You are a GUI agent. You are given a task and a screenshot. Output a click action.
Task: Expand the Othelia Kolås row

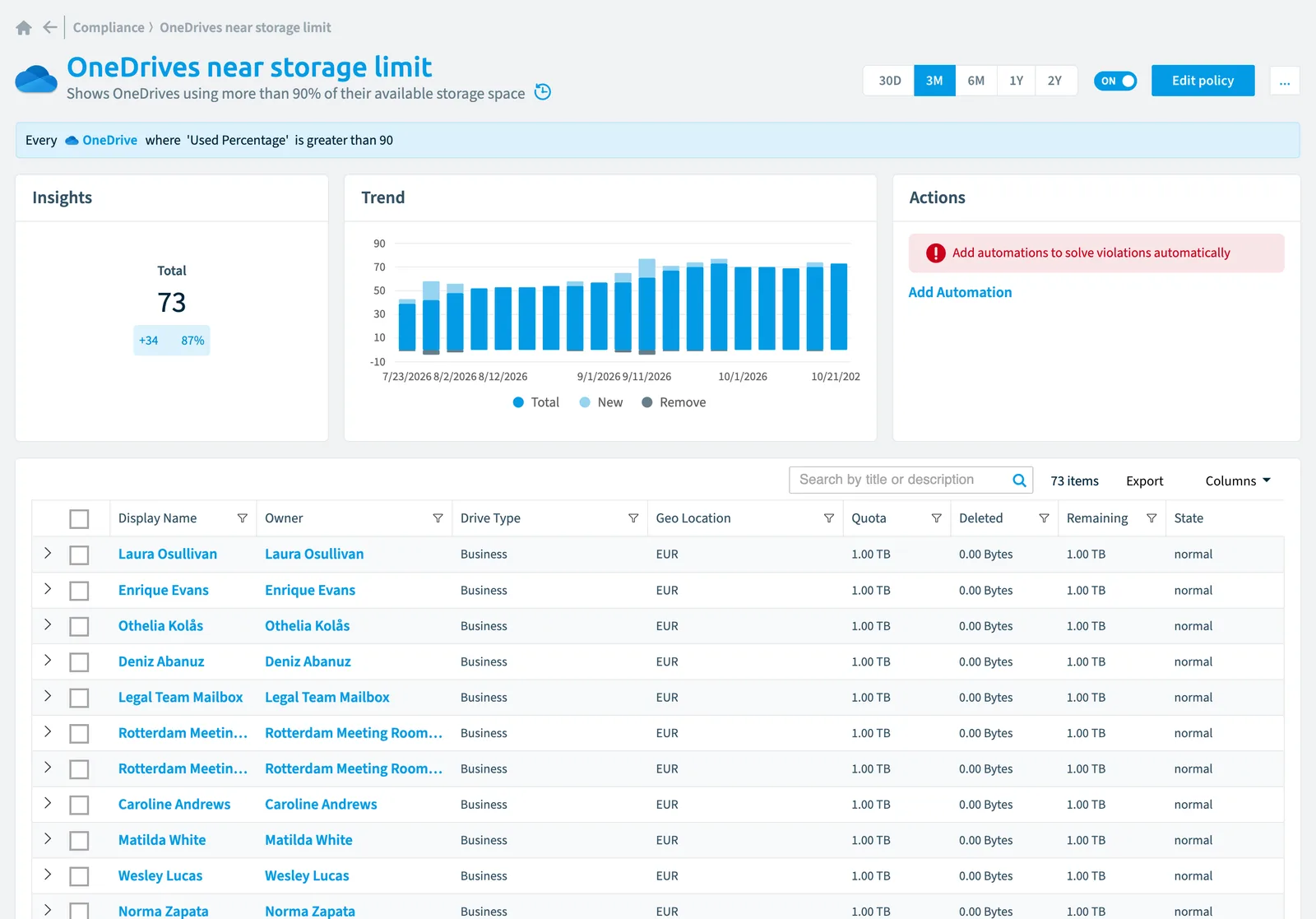48,625
